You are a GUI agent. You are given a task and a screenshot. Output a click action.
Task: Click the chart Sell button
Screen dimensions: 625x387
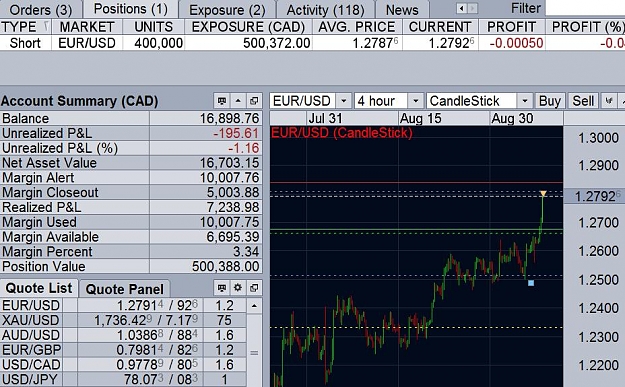pos(583,101)
